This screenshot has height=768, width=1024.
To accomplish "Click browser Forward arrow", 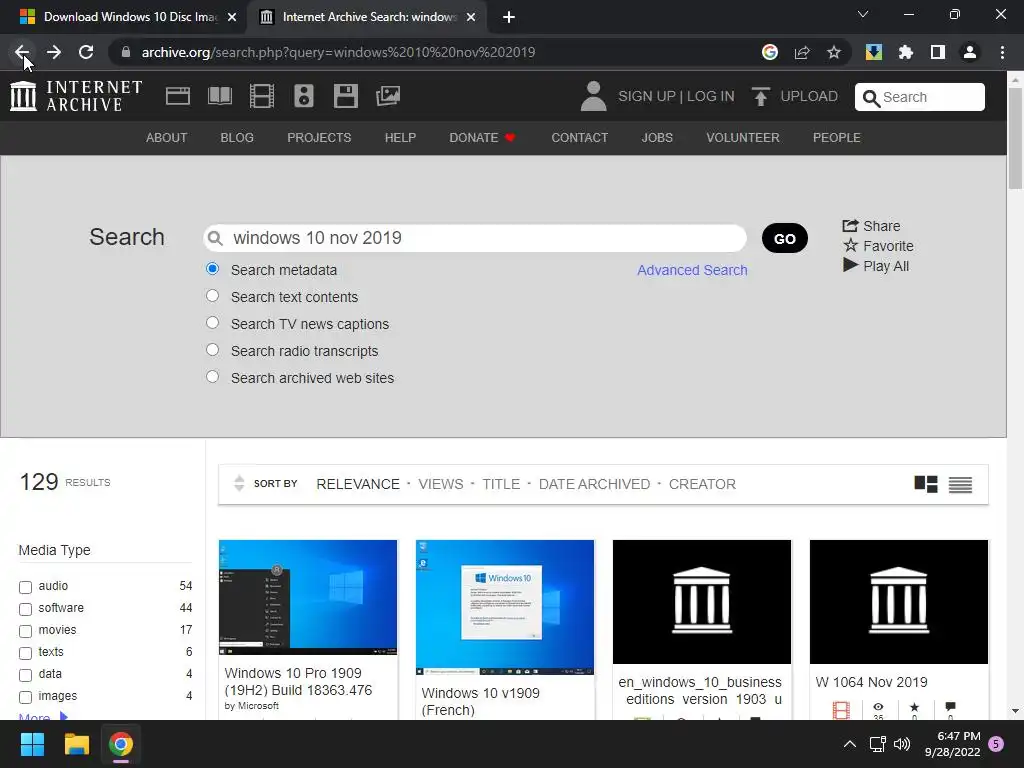I will pos(54,52).
